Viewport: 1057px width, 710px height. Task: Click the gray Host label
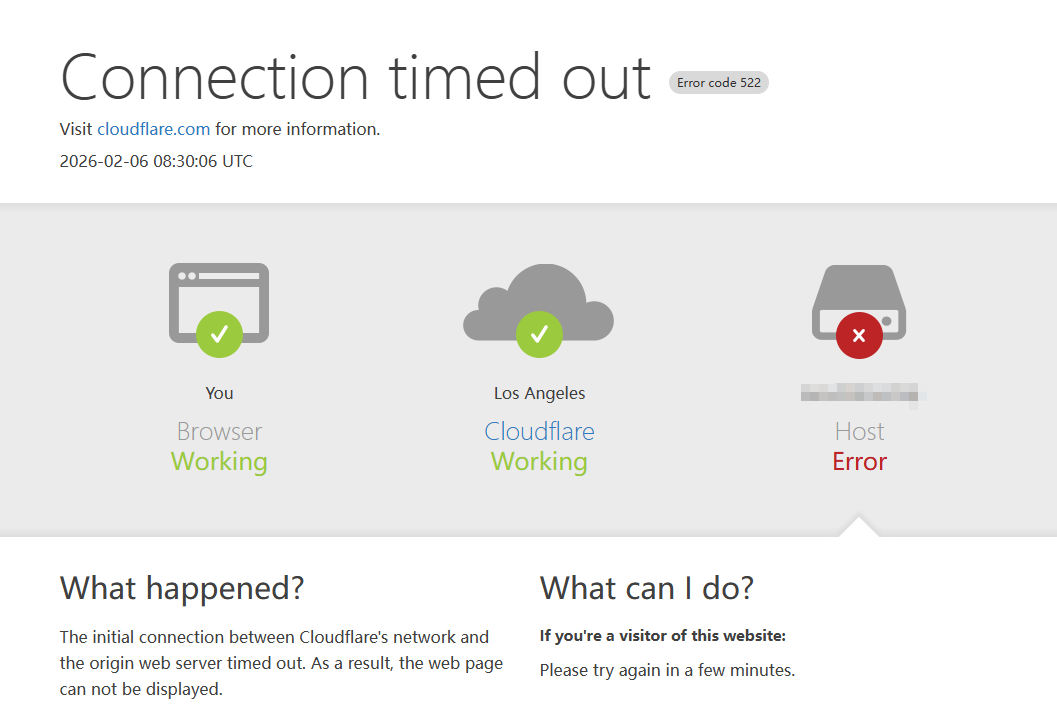coord(859,432)
